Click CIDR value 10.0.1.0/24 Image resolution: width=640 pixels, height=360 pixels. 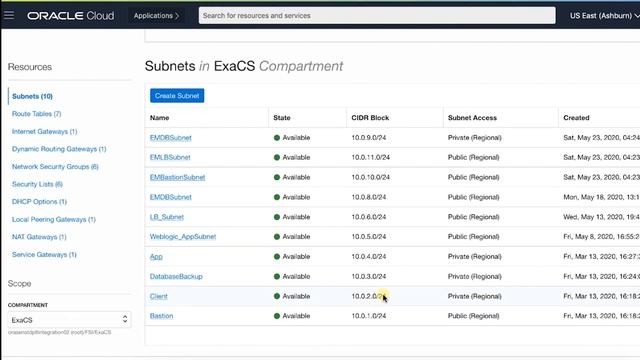click(369, 316)
